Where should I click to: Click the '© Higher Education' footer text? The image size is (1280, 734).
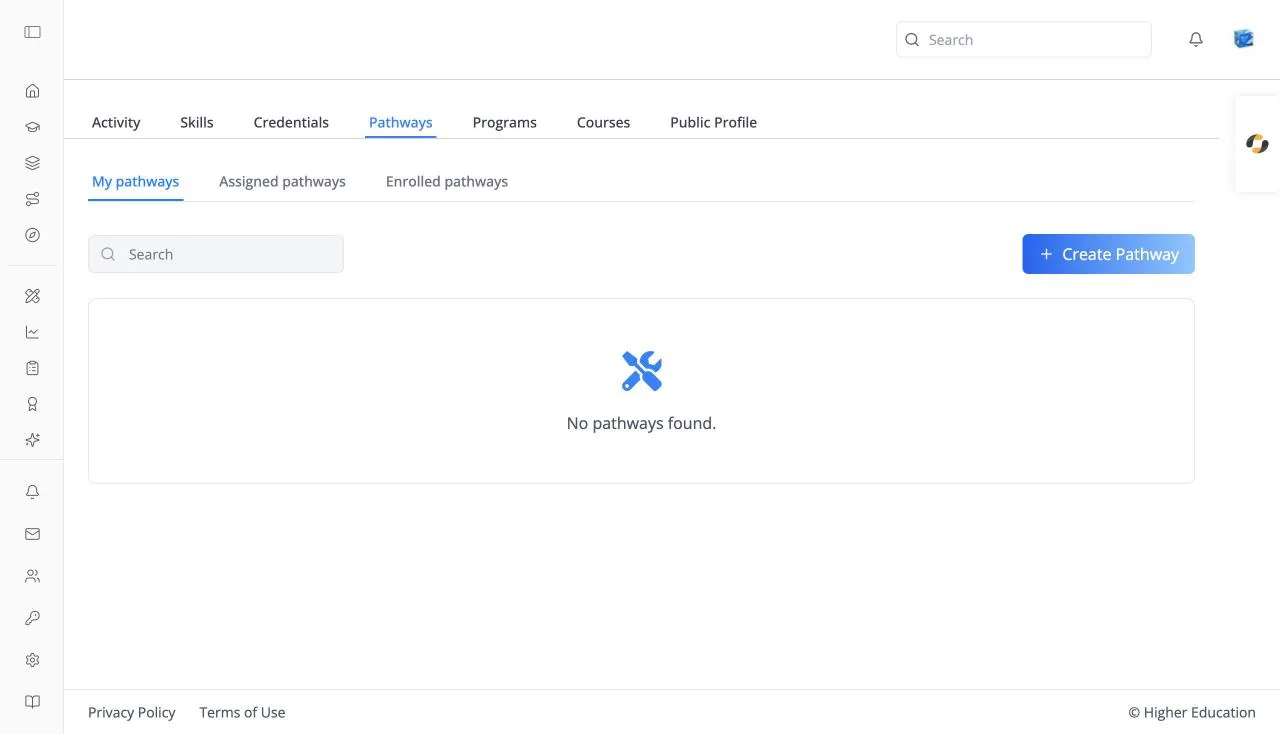pos(1192,712)
